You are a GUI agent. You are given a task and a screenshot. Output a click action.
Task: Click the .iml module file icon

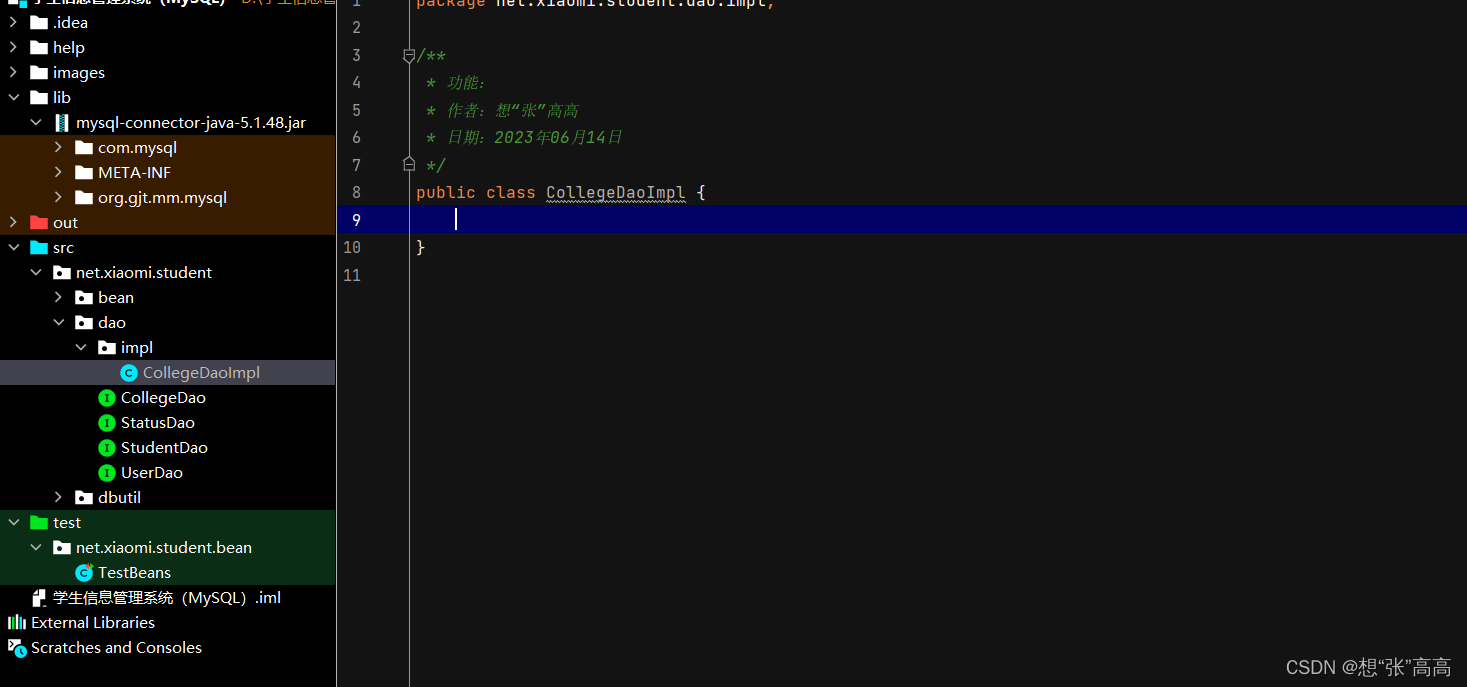tap(39, 597)
